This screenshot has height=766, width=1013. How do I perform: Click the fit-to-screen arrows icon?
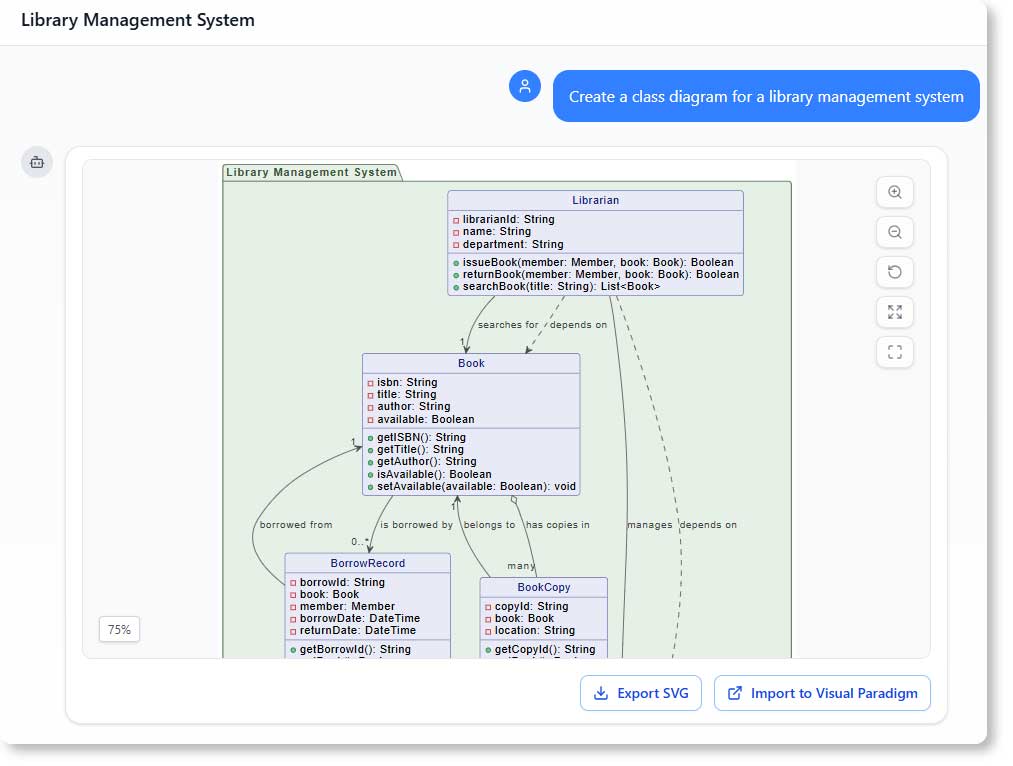pyautogui.click(x=894, y=312)
